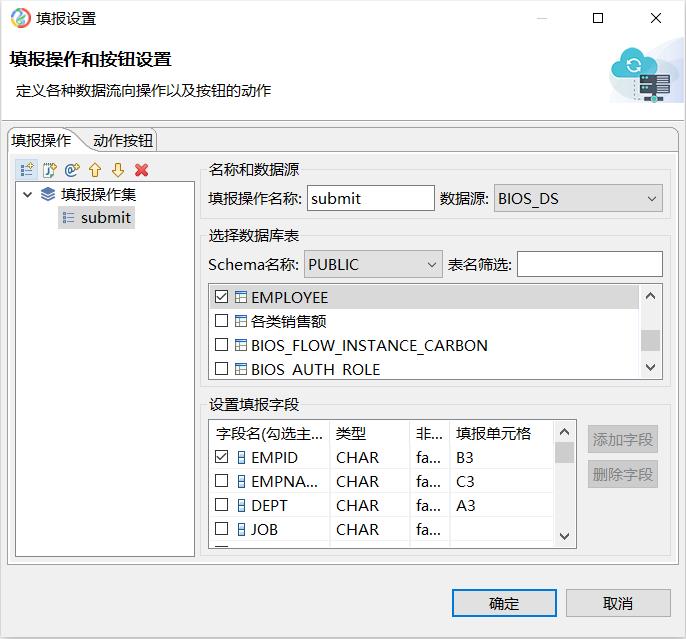Click the EMPNA... field column icon

coord(241,482)
